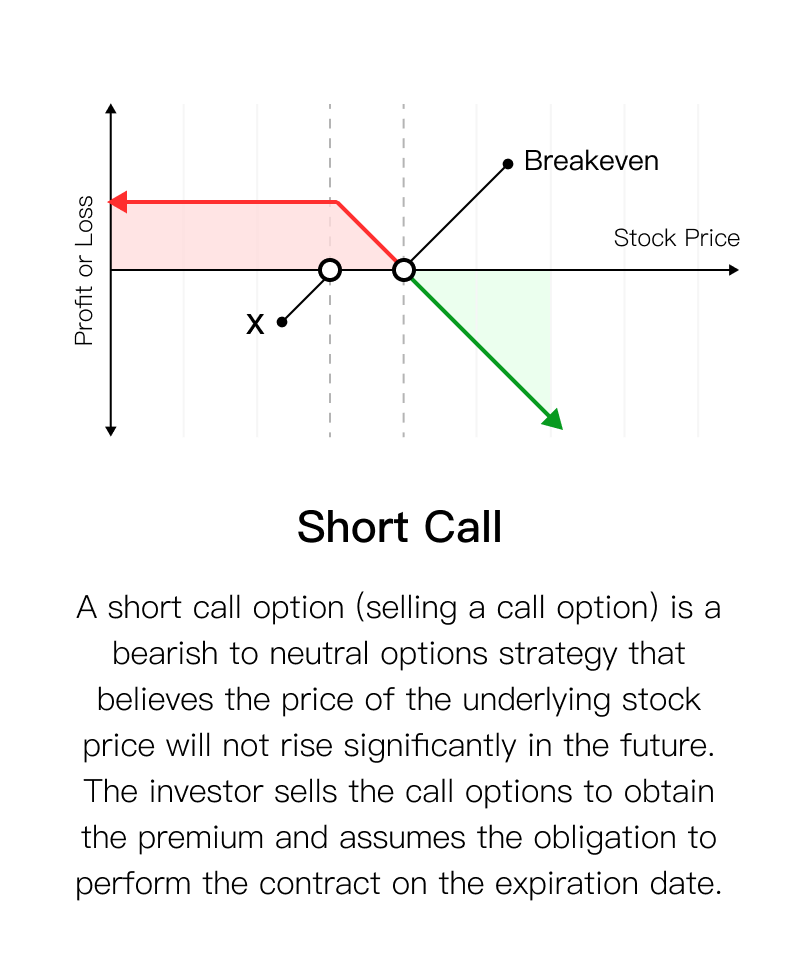
Task: Click the Stock Price axis label
Action: (x=676, y=238)
